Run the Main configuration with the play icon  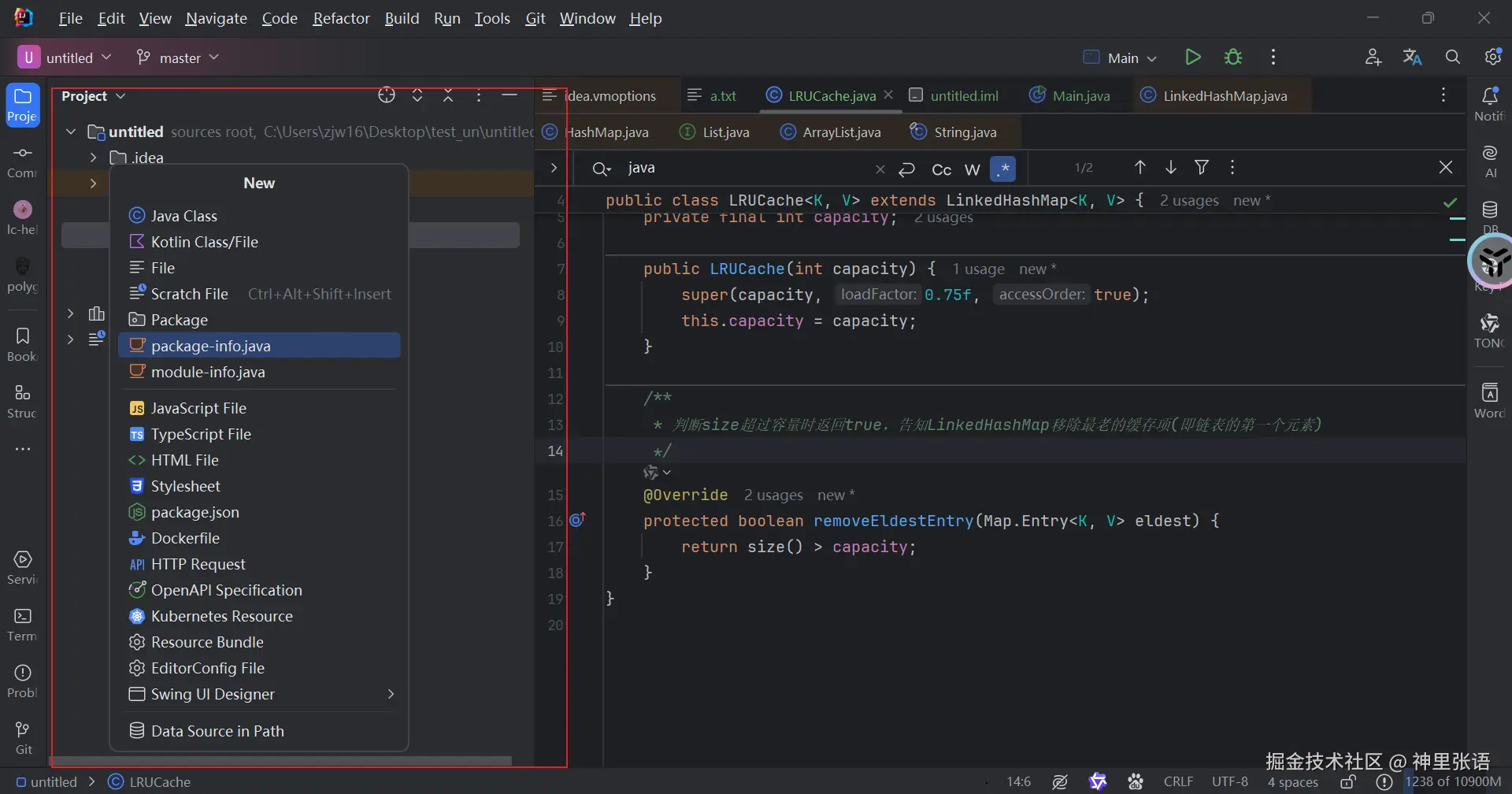coord(1192,58)
